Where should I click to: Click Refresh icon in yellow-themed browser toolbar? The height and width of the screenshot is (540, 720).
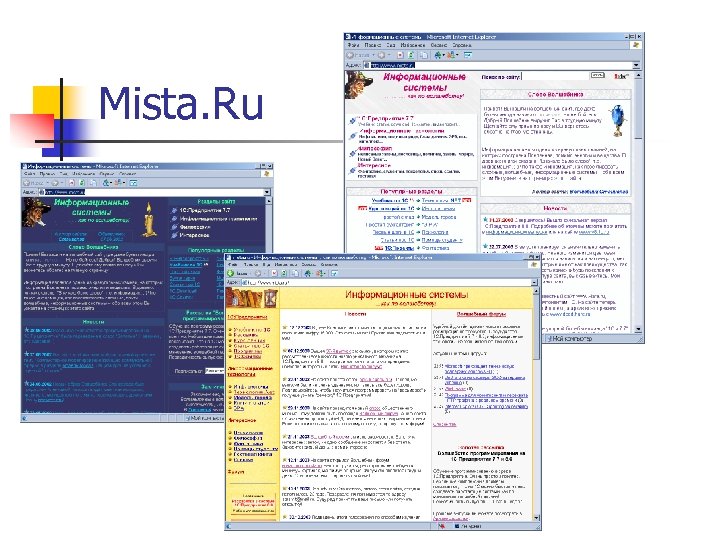click(x=285, y=273)
